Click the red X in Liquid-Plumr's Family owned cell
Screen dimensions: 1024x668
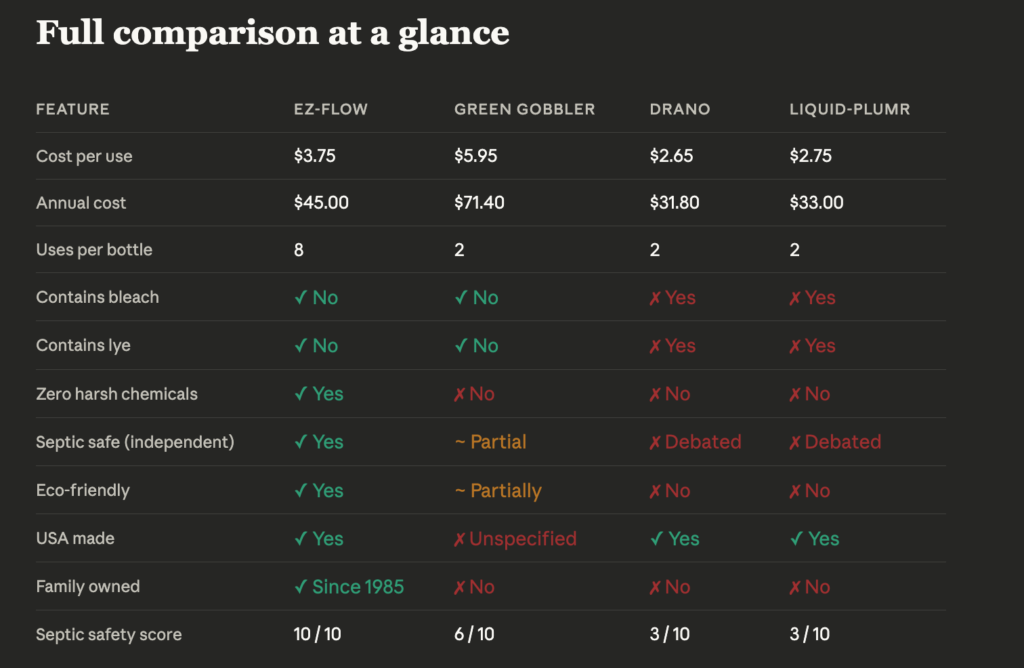(x=796, y=587)
